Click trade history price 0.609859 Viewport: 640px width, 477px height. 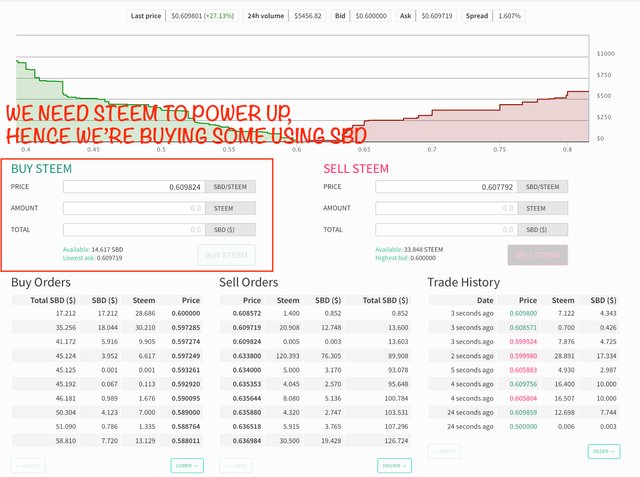(x=523, y=412)
